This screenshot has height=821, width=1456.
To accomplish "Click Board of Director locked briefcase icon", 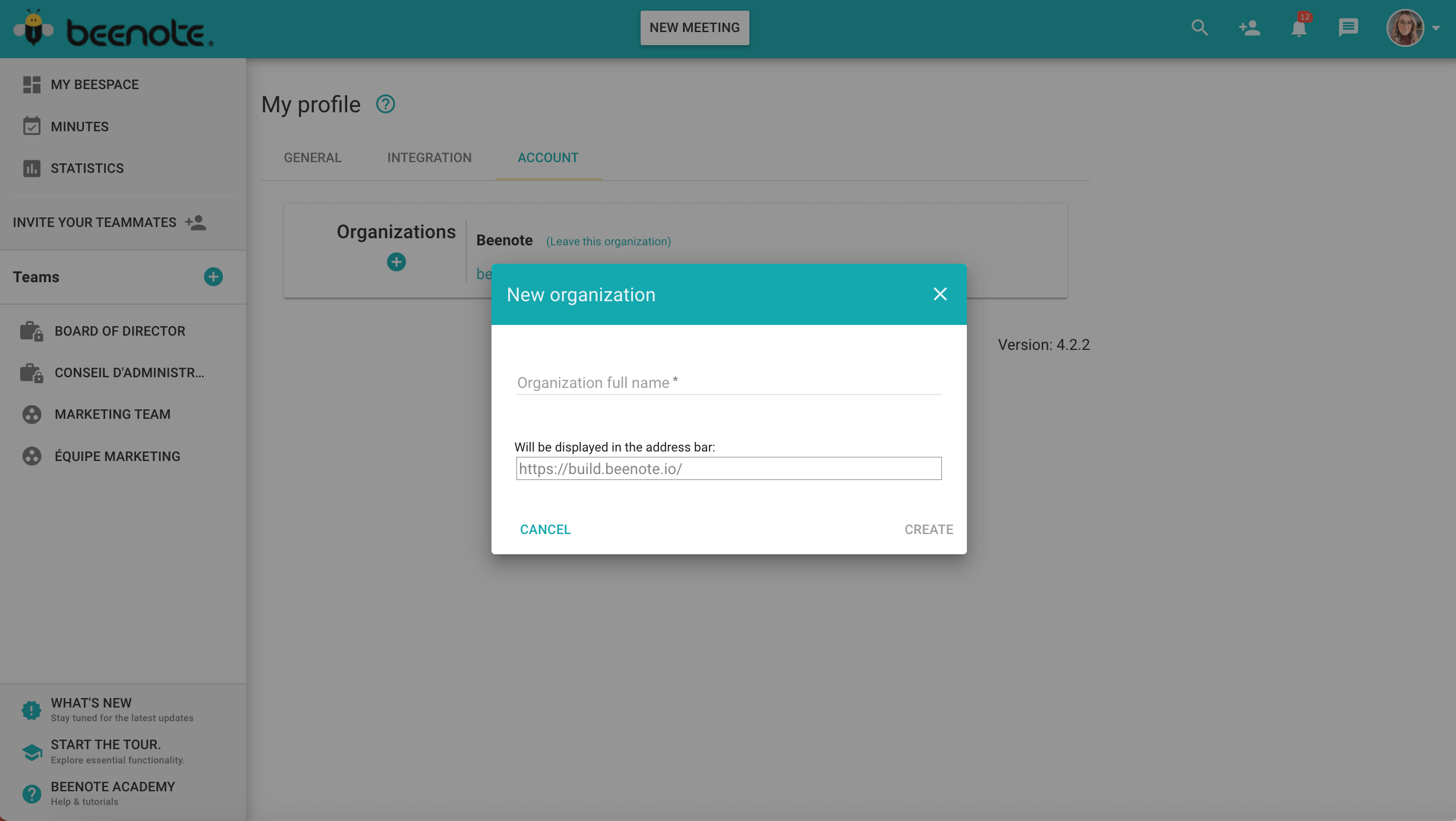I will (31, 331).
